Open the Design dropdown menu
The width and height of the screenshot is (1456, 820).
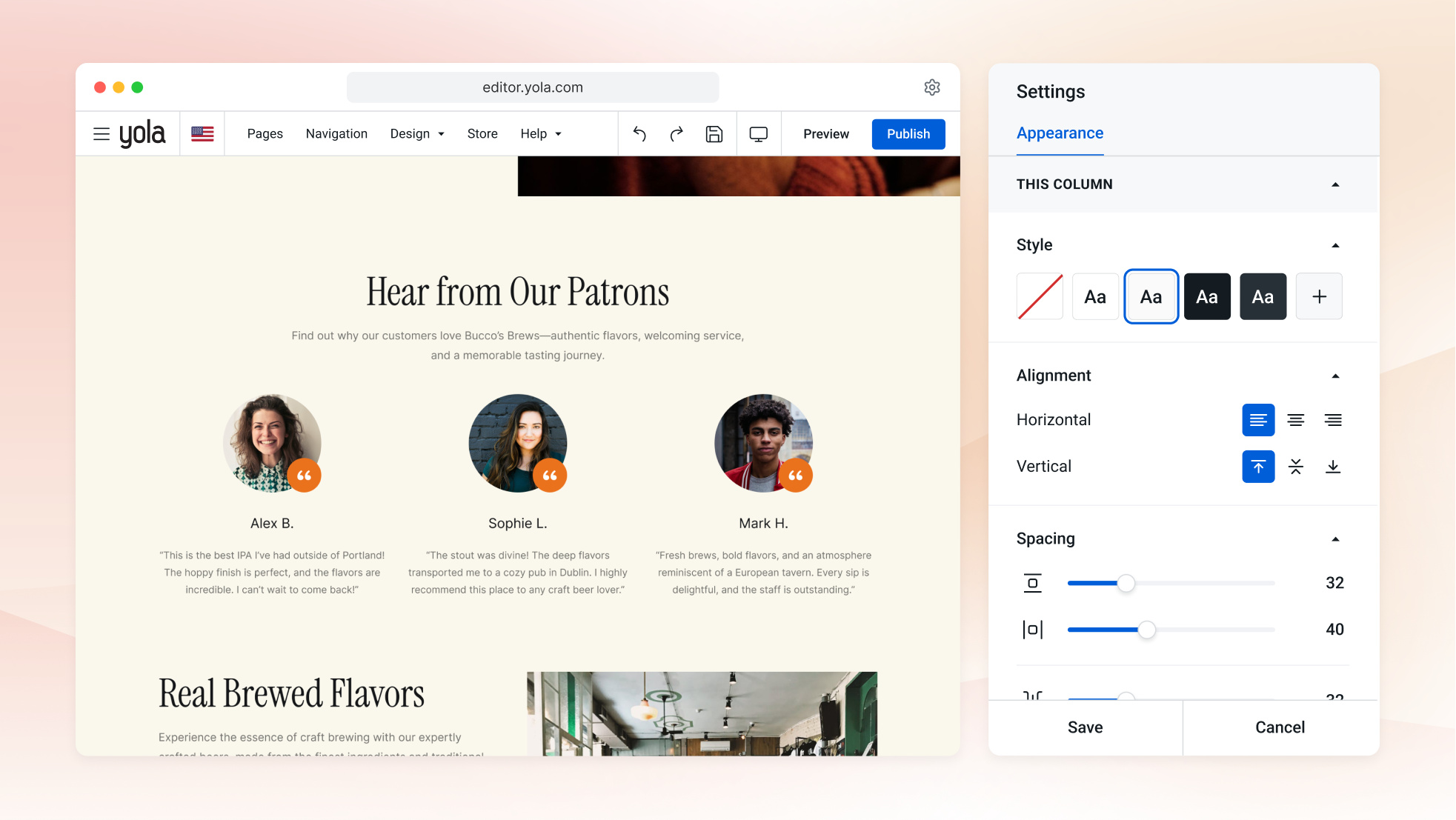[x=417, y=134]
